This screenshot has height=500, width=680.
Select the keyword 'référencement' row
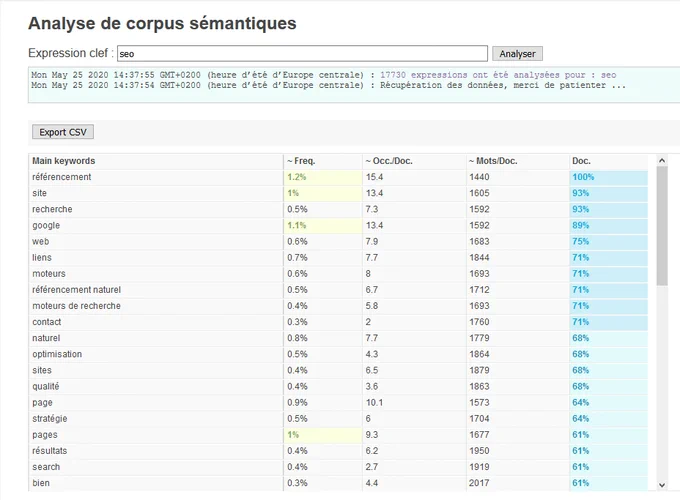coord(338,177)
